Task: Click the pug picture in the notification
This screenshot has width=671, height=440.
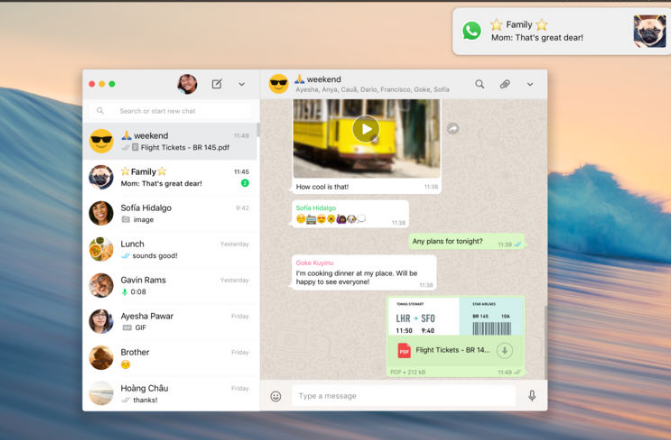Action: (650, 31)
